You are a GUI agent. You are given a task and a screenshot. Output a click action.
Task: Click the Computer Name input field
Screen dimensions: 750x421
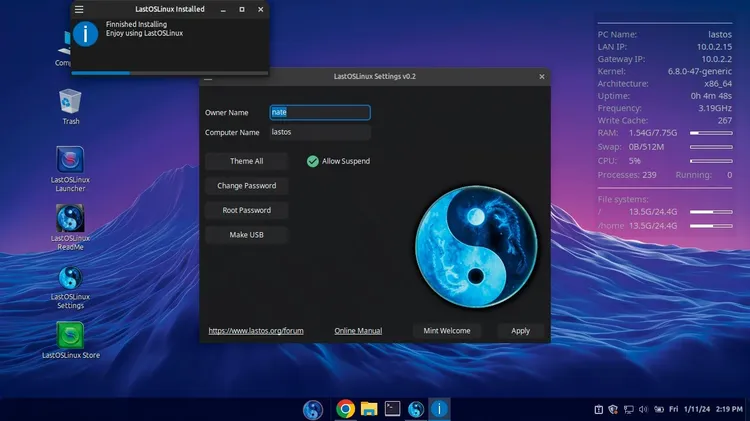(x=320, y=132)
